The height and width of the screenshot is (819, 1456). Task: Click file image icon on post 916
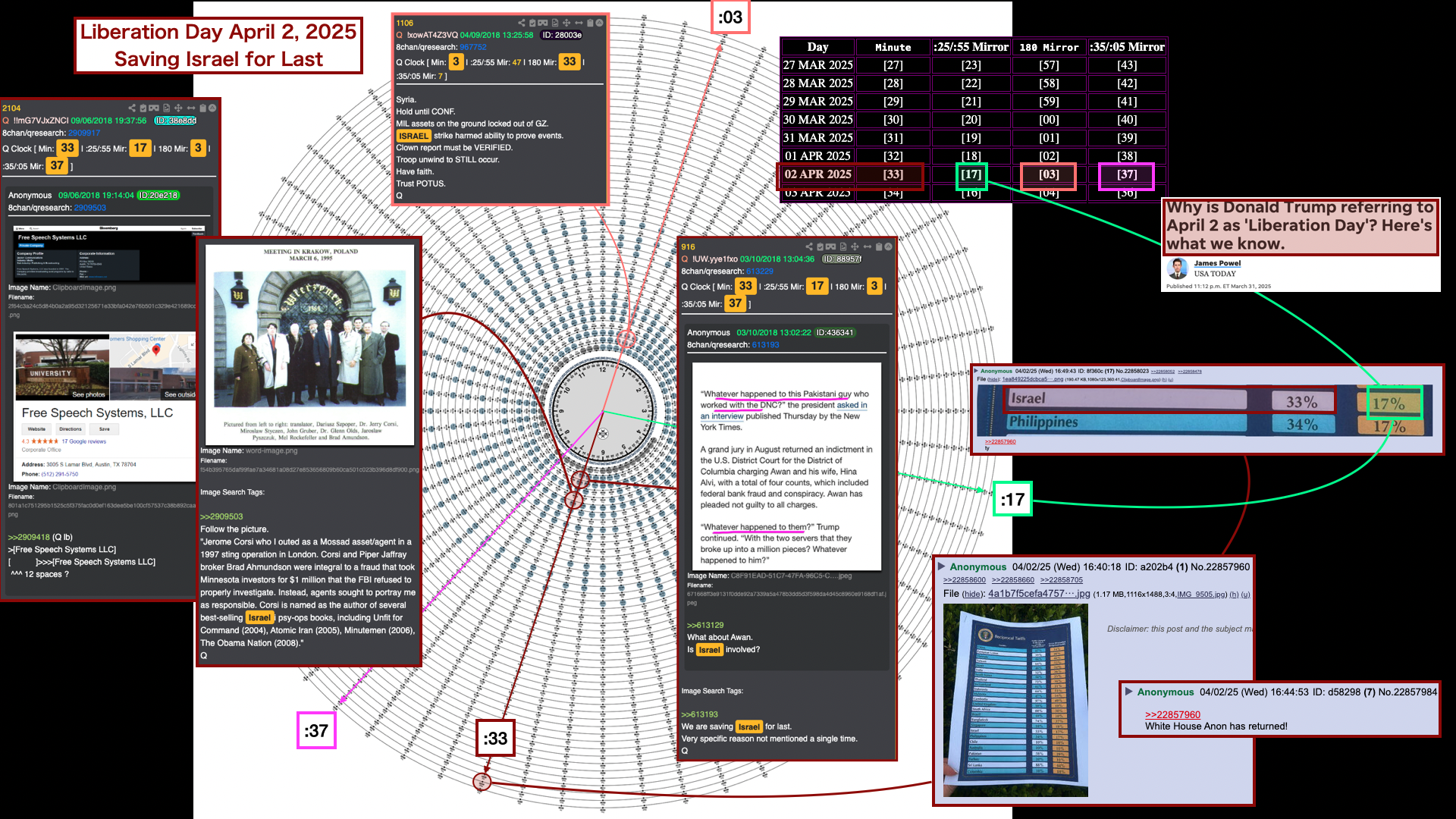tap(843, 247)
